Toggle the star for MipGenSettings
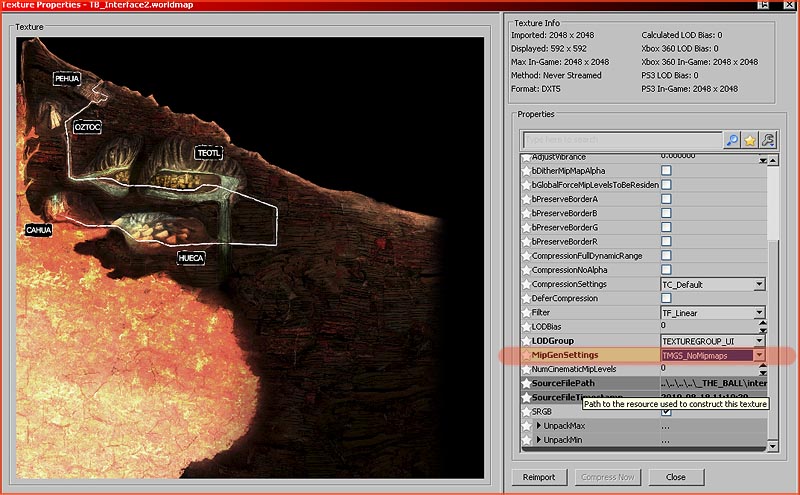The width and height of the screenshot is (800, 495). click(x=526, y=355)
